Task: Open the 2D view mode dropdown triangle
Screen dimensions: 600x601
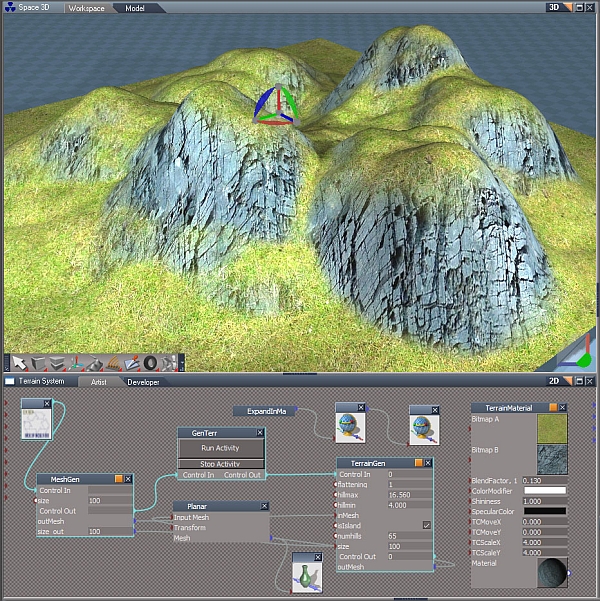Action: 568,381
